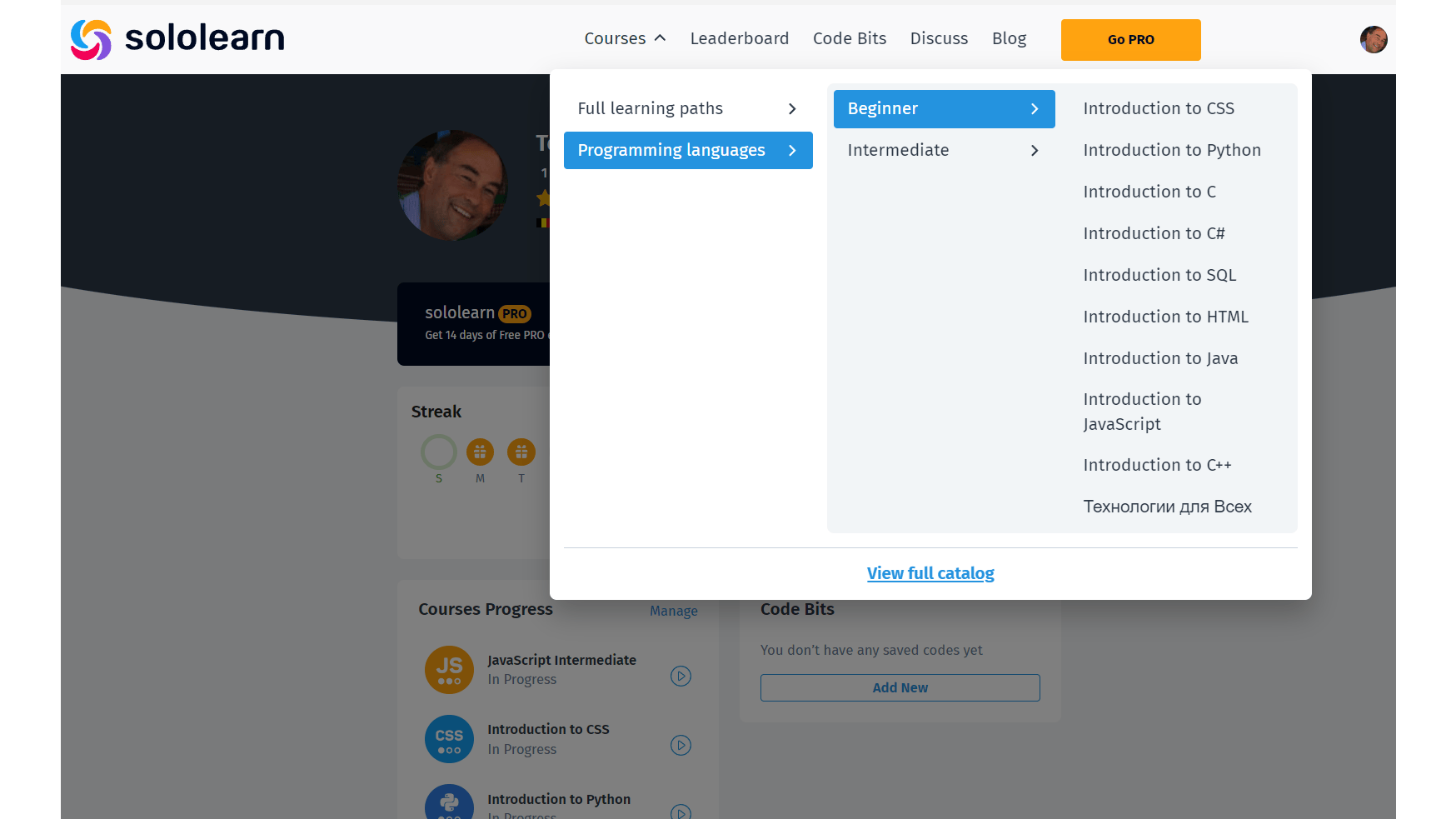
Task: Select the Introduction to SQL course
Action: pyautogui.click(x=1160, y=275)
